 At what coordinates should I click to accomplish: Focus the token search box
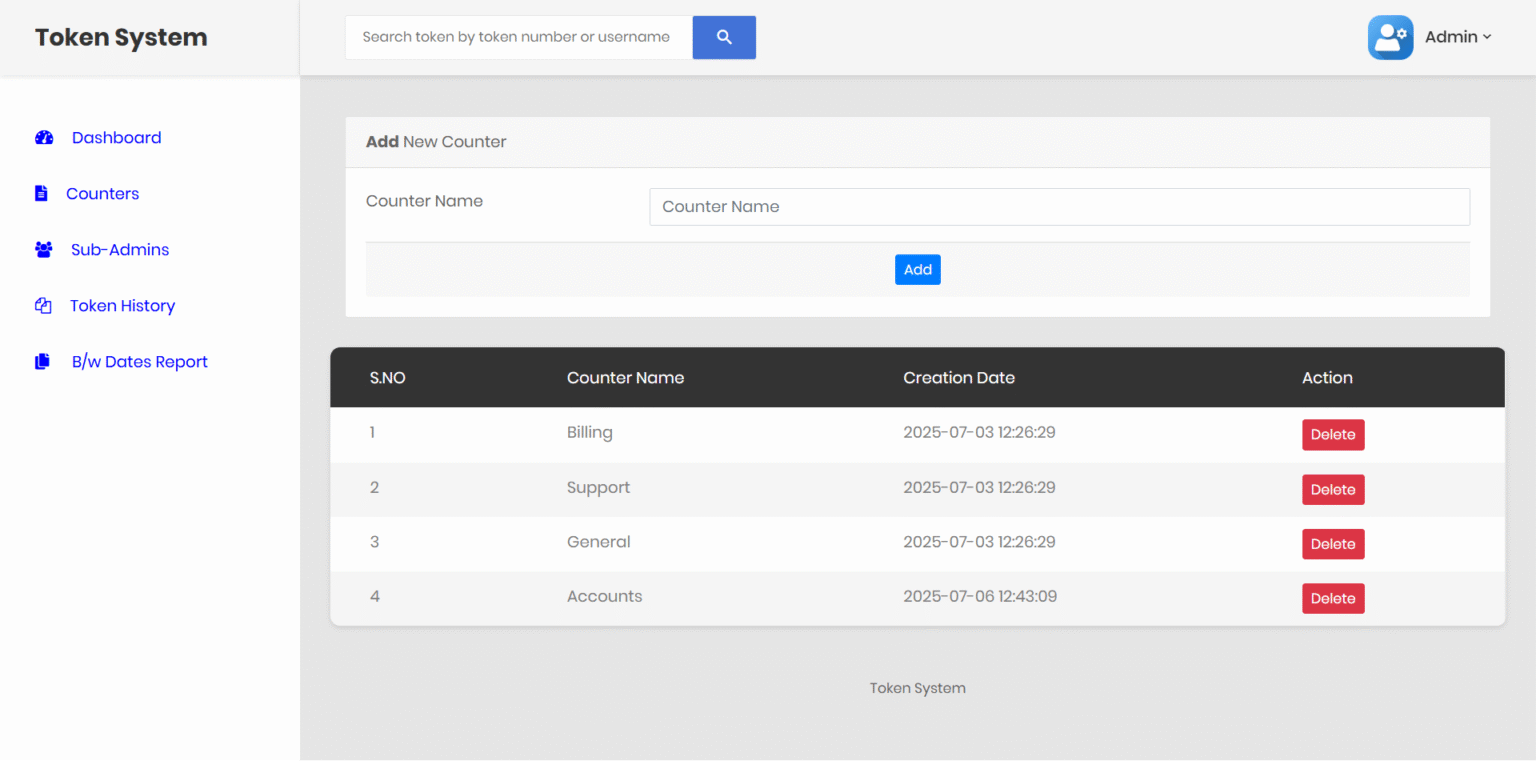click(518, 37)
